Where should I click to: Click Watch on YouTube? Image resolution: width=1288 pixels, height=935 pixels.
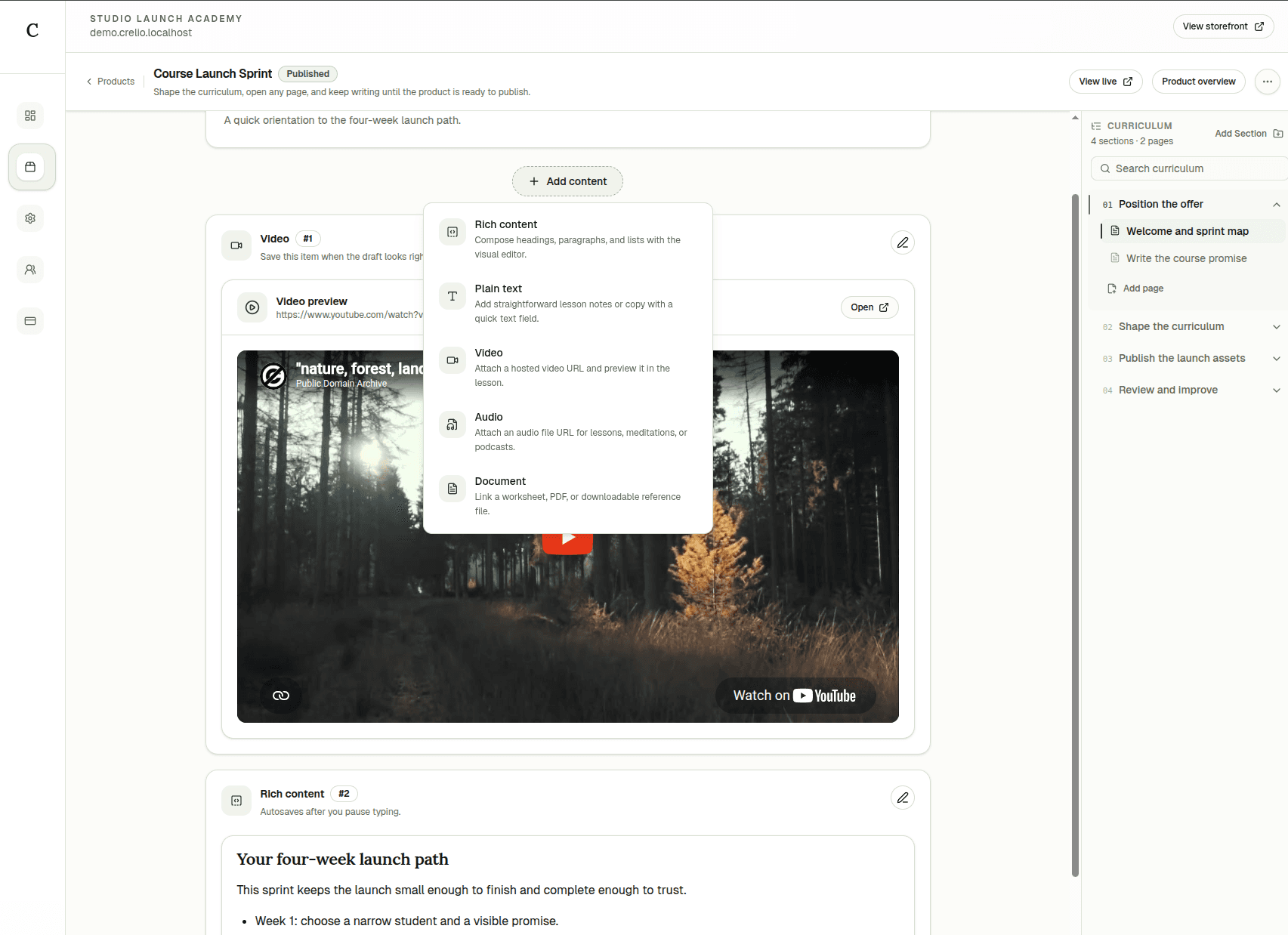pos(795,696)
